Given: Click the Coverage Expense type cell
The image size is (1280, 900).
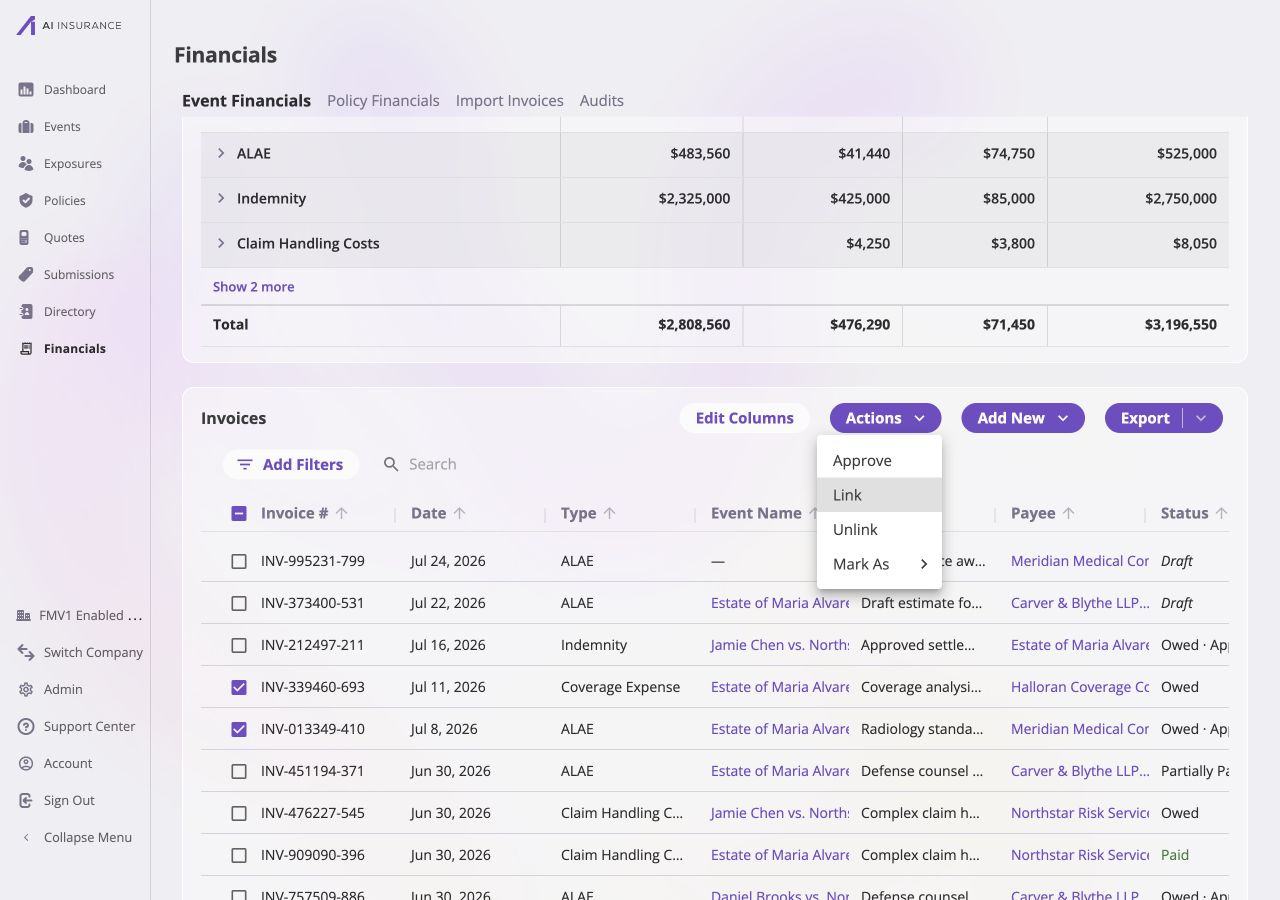Looking at the screenshot, I should pos(620,688).
